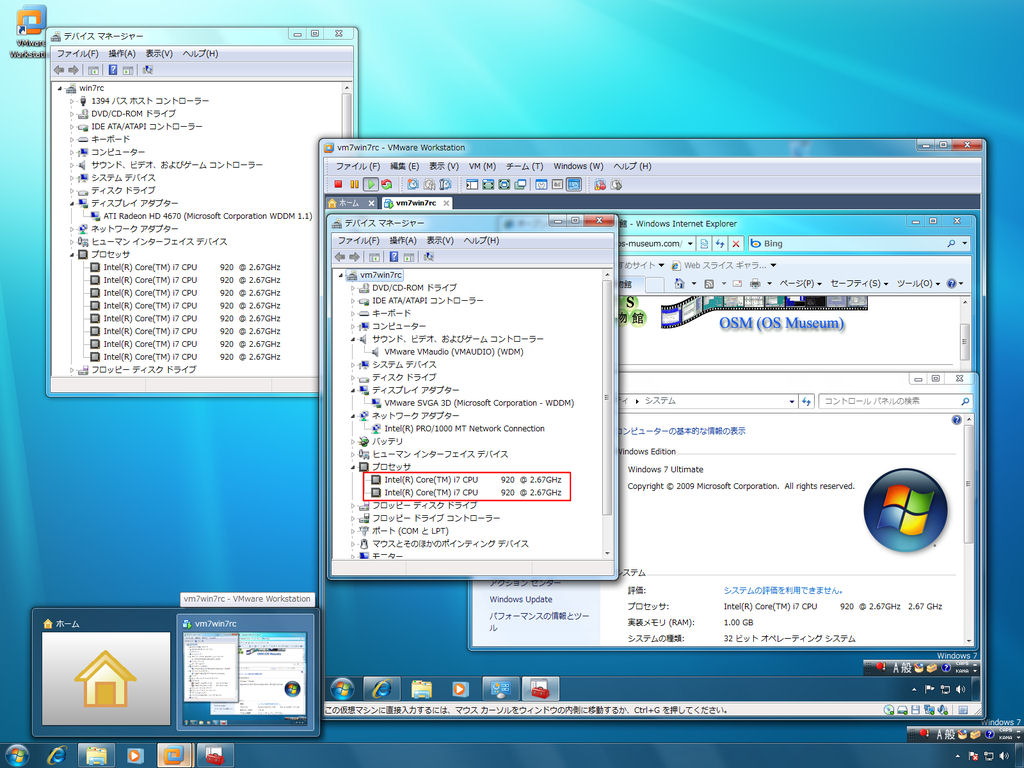Screen dimensions: 1024x768
Task: Click the host Start orb
Action: 16,756
